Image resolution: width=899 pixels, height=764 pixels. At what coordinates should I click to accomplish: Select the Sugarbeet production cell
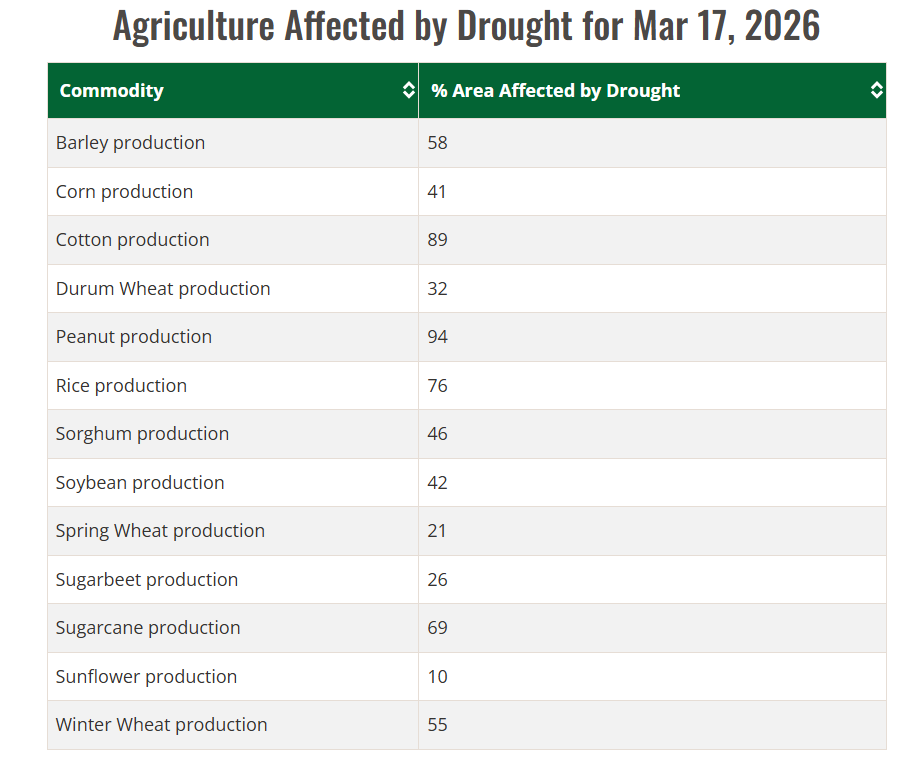[x=147, y=580]
